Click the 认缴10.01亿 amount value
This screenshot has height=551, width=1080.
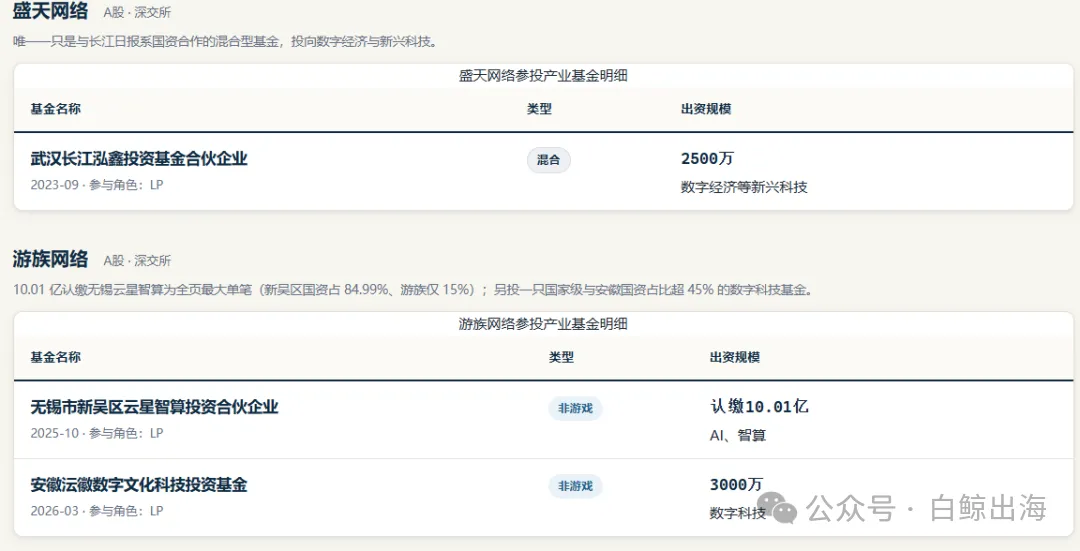pos(759,406)
